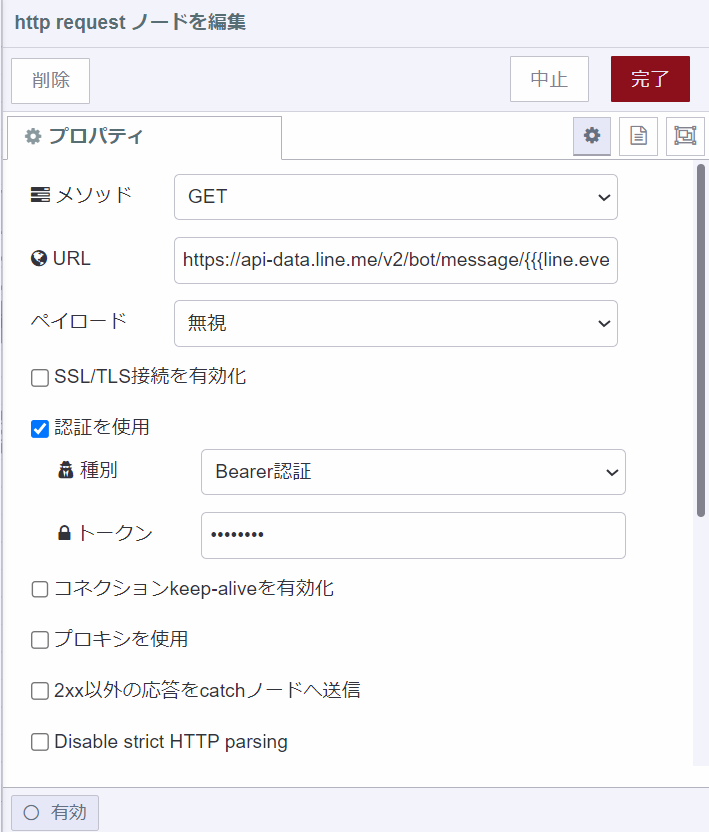Open the メソッド GET dropdown
This screenshot has width=709, height=832.
(x=396, y=197)
